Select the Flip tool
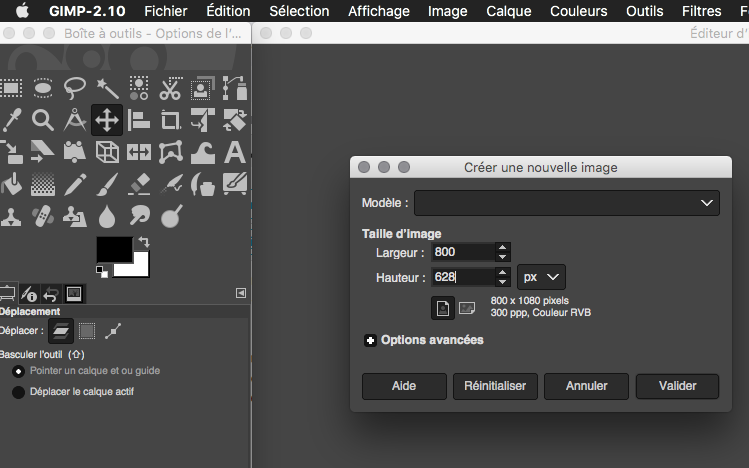This screenshot has height=468, width=749. [139, 152]
